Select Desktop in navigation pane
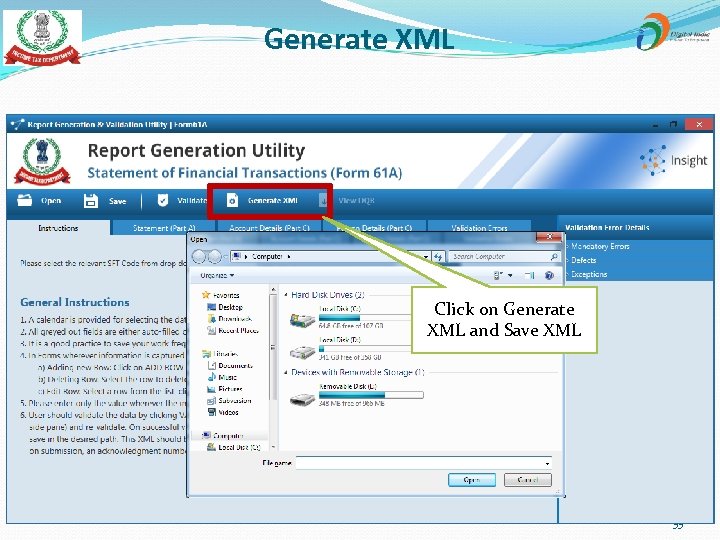This screenshot has height=540, width=720. [x=225, y=307]
